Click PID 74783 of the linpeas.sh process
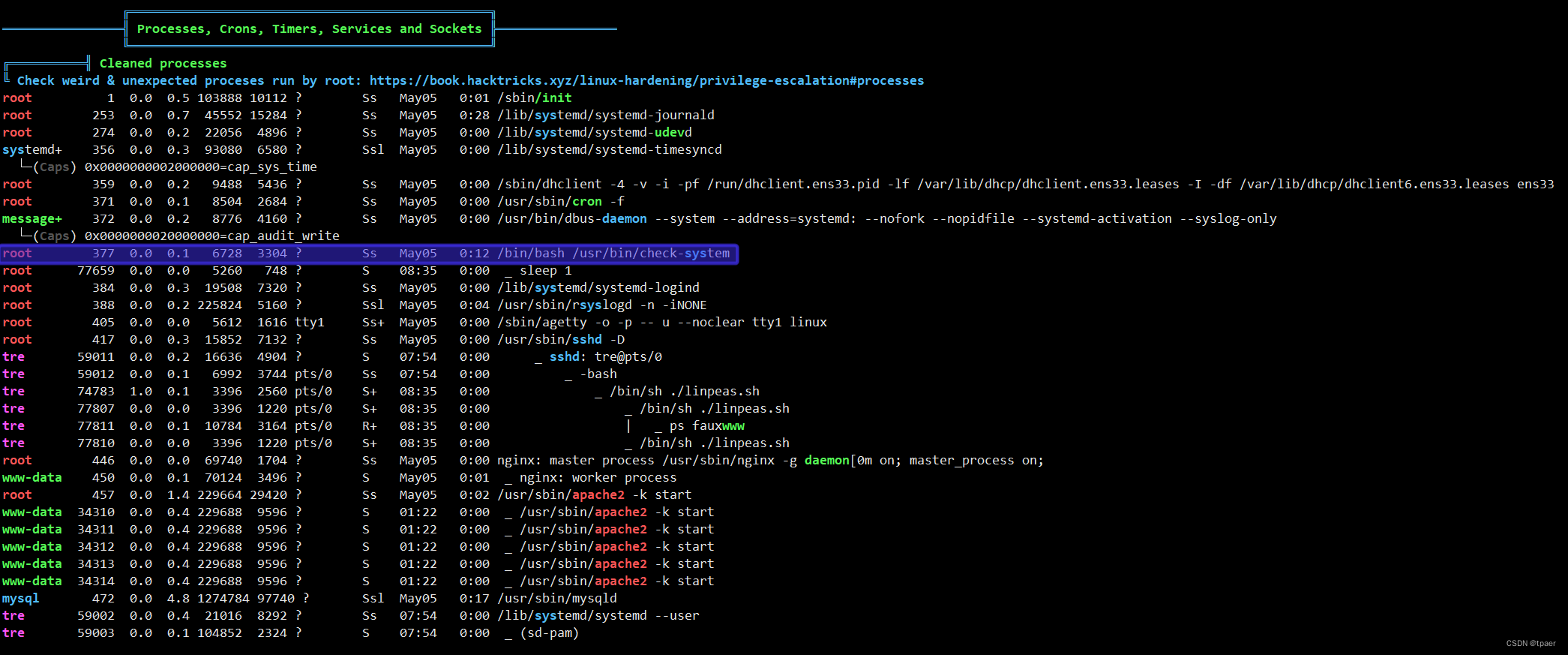 (x=96, y=391)
